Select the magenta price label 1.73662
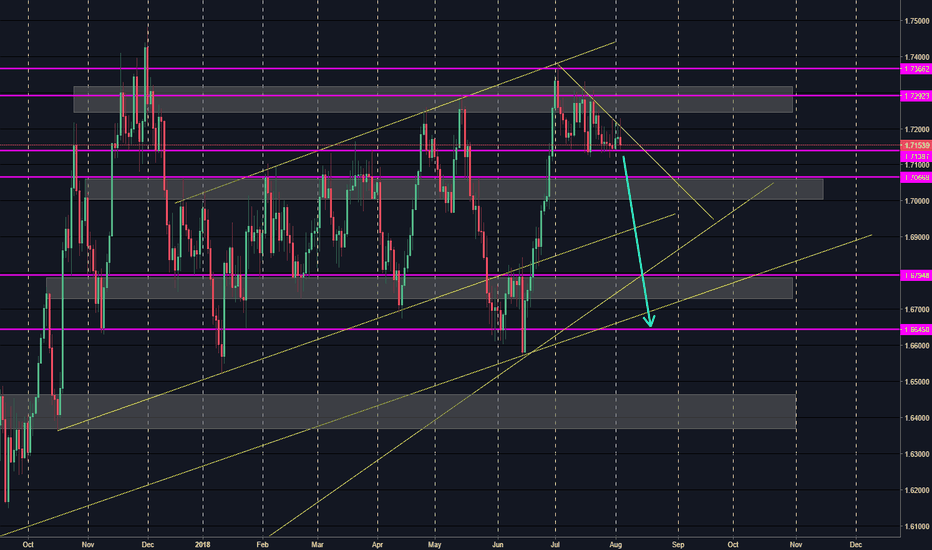This screenshot has width=932, height=550. pyautogui.click(x=916, y=69)
